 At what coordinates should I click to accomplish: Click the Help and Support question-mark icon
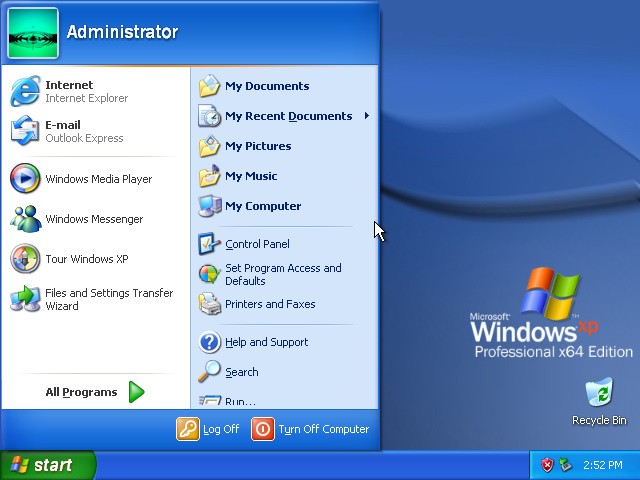(x=209, y=342)
